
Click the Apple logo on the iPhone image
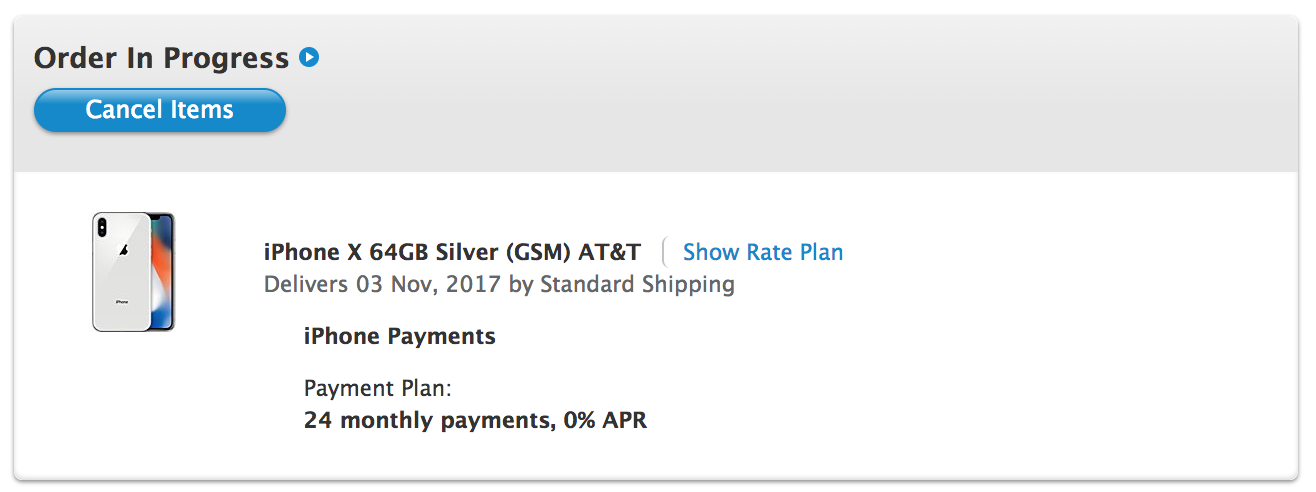point(122,251)
